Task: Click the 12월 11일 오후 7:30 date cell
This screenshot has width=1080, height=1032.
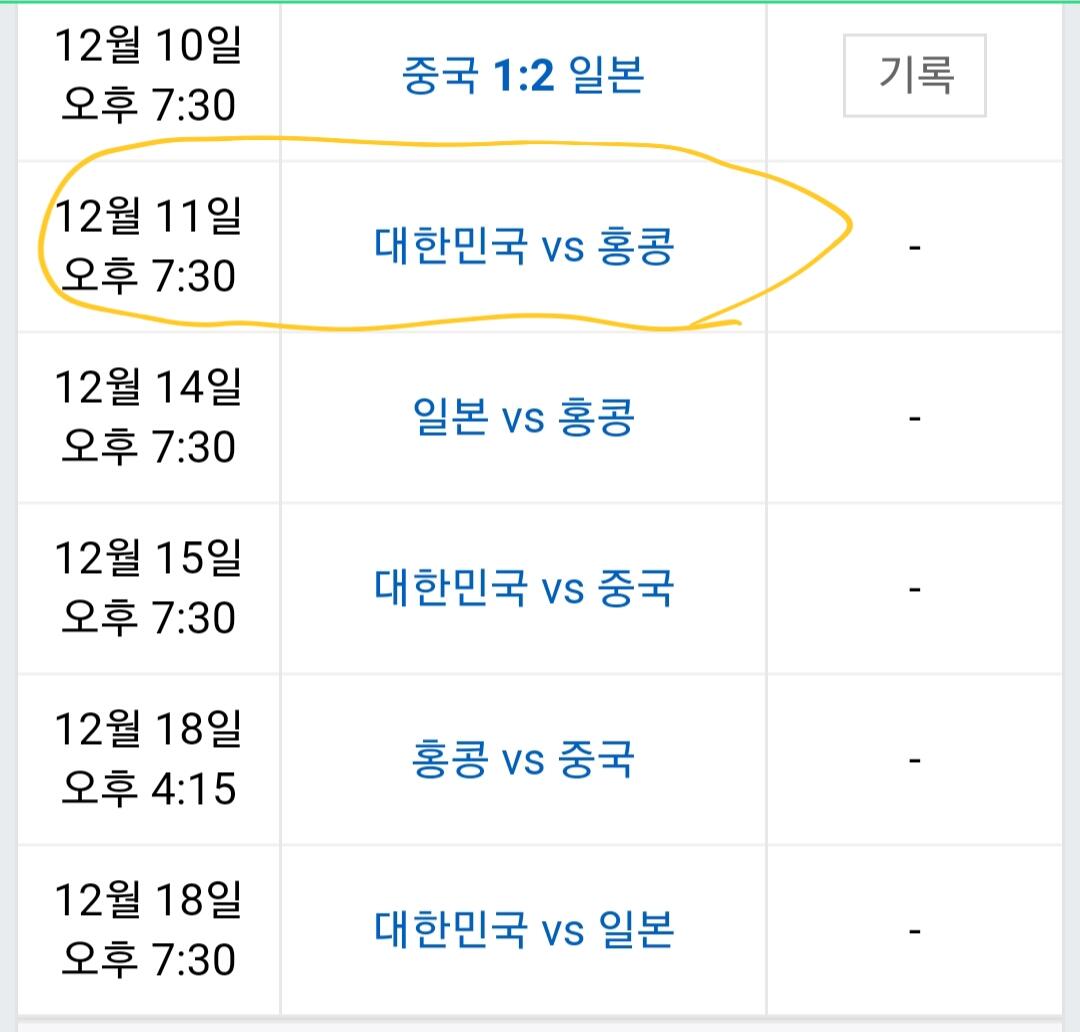Action: coord(148,246)
